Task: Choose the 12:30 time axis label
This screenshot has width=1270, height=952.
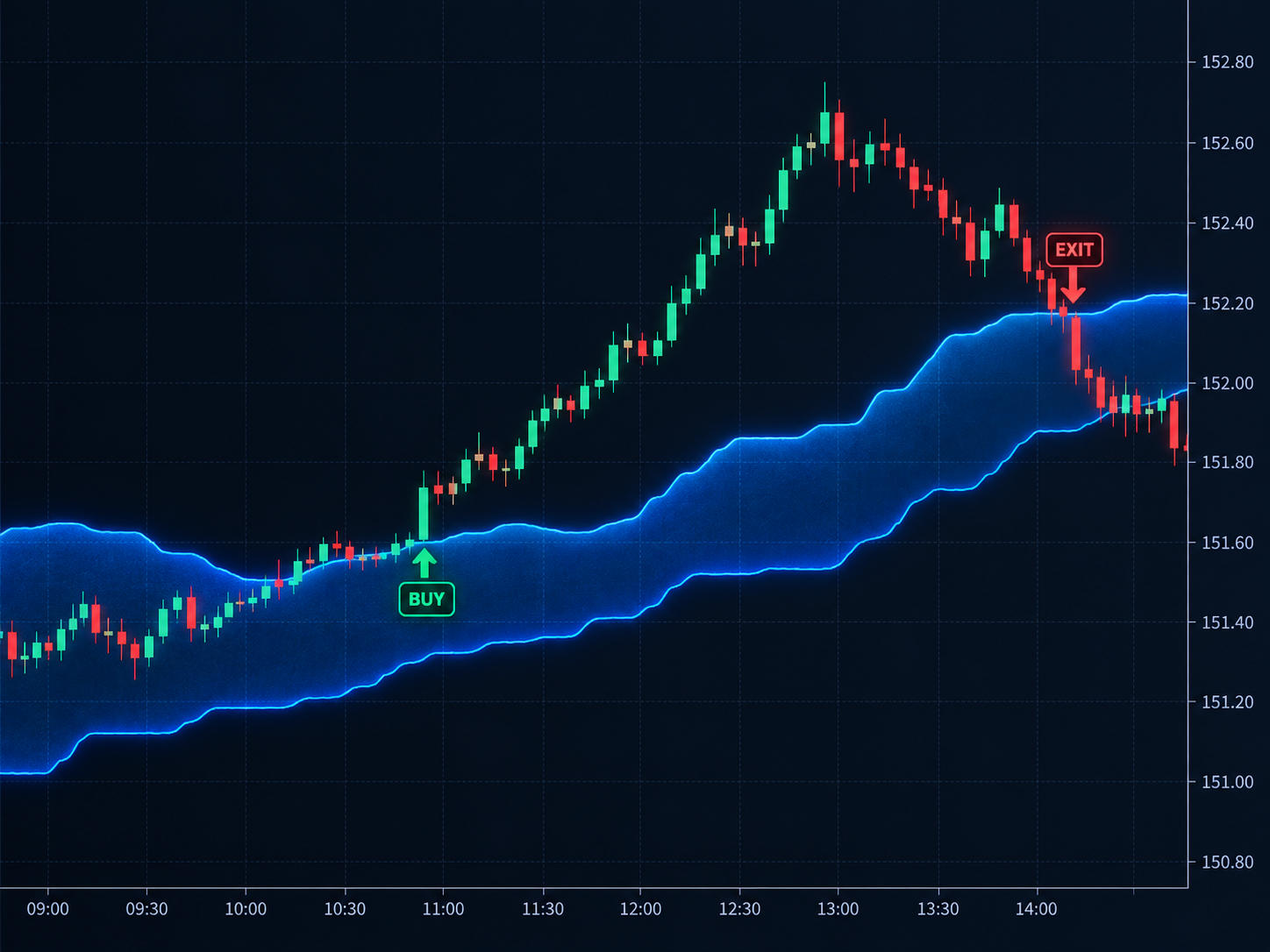Action: (739, 909)
